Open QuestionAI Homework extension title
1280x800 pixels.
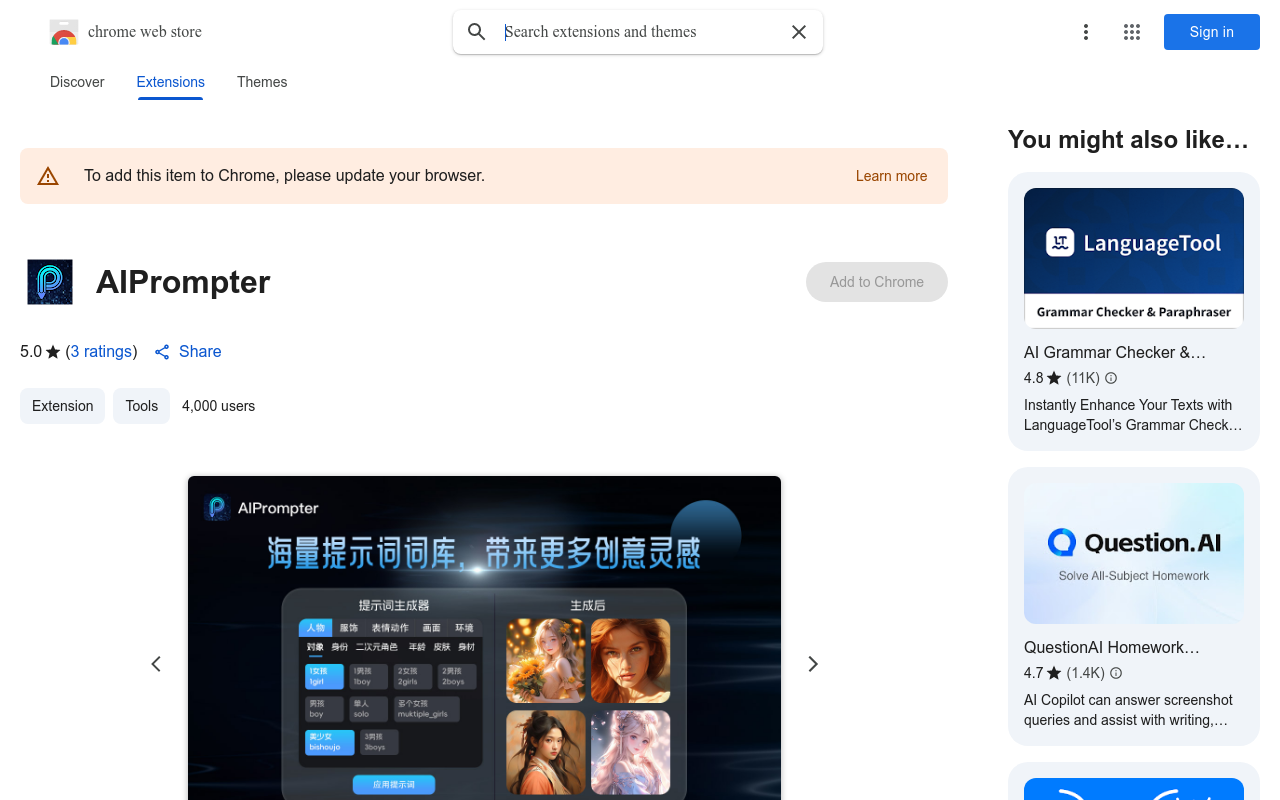point(1112,647)
